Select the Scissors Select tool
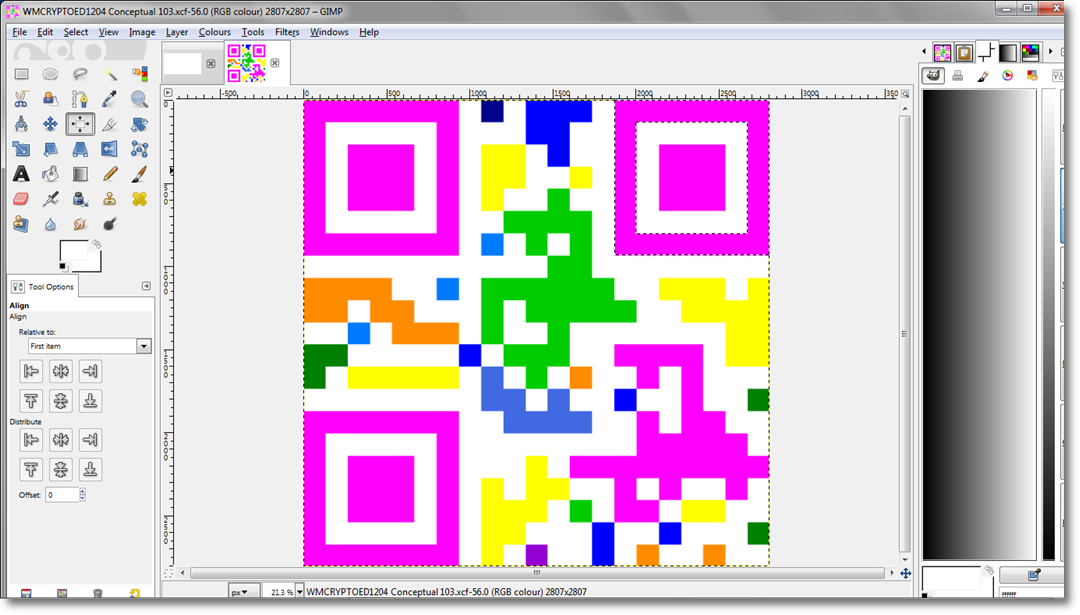The height and width of the screenshot is (615, 1080). 21,99
